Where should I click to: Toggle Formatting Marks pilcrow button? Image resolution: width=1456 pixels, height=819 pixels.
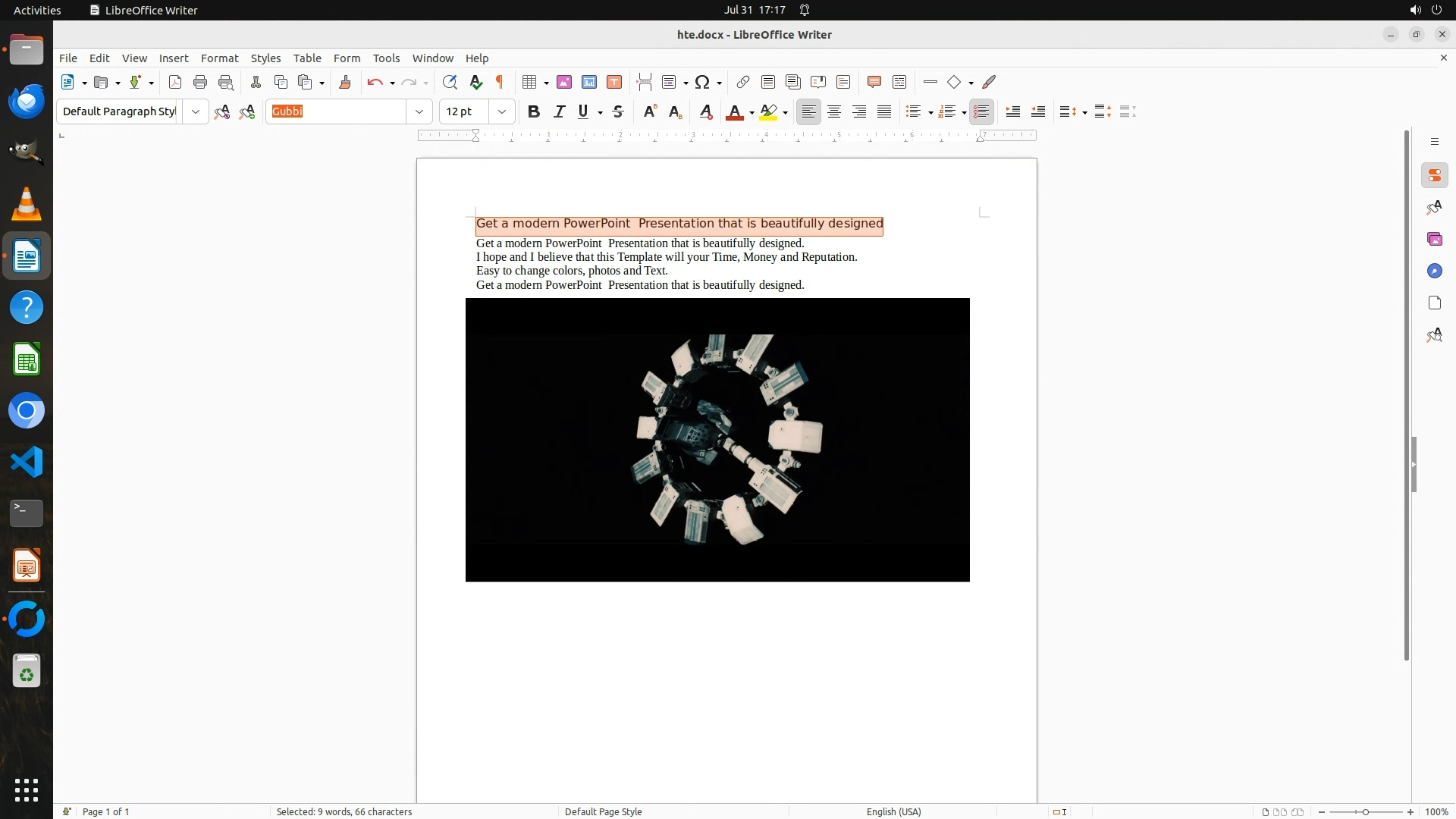point(500,82)
